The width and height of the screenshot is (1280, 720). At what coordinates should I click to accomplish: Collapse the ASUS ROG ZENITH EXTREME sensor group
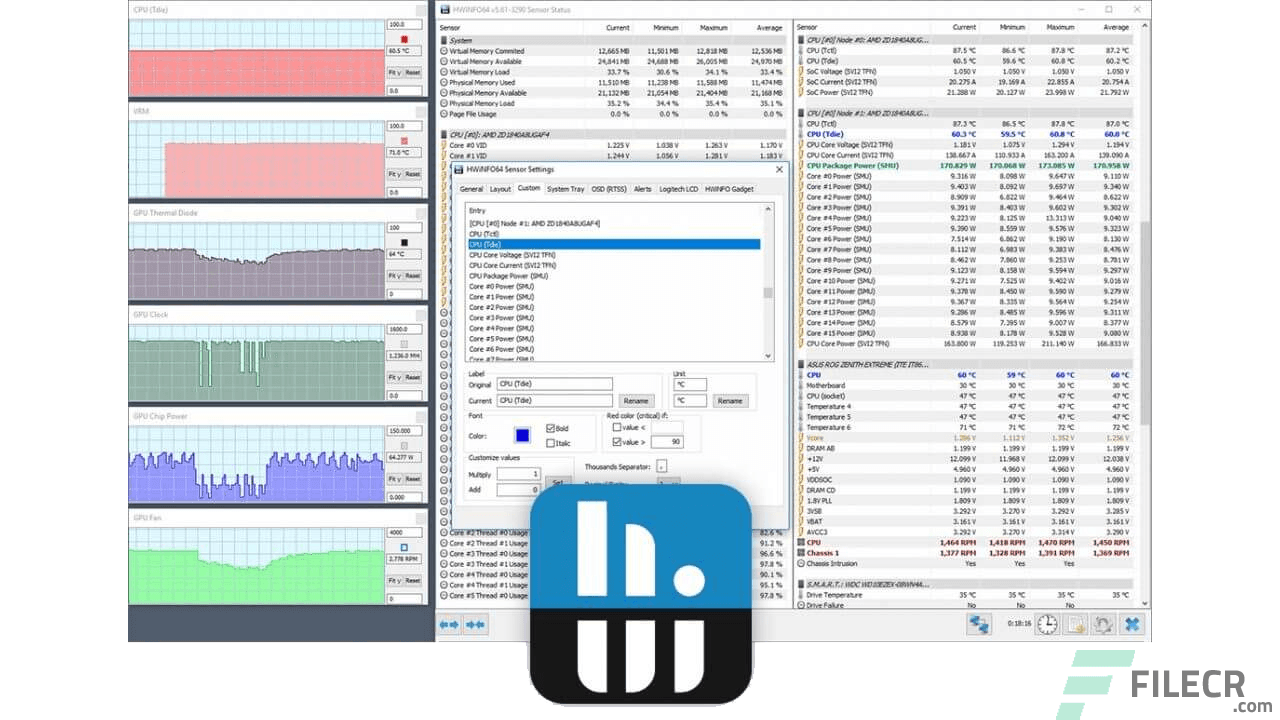coord(799,364)
